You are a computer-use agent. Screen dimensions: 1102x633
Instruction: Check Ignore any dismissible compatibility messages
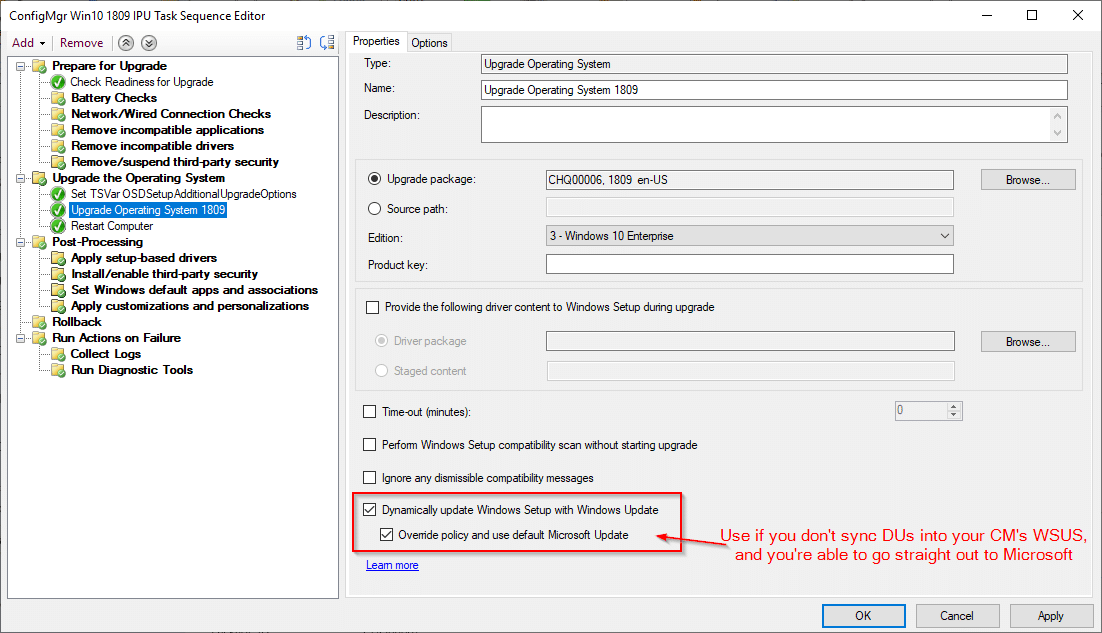pos(370,478)
